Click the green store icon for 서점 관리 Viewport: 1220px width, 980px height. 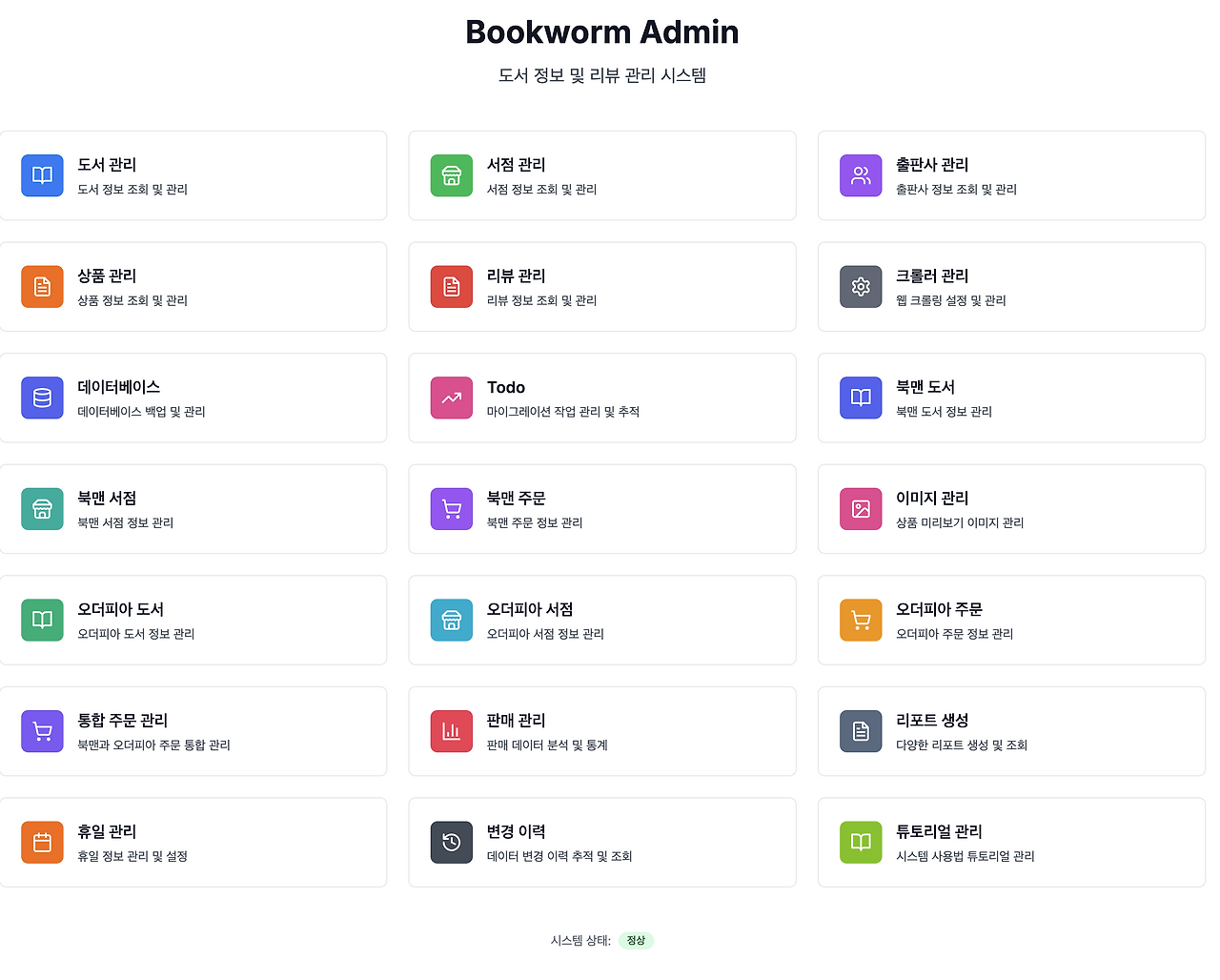click(x=451, y=175)
